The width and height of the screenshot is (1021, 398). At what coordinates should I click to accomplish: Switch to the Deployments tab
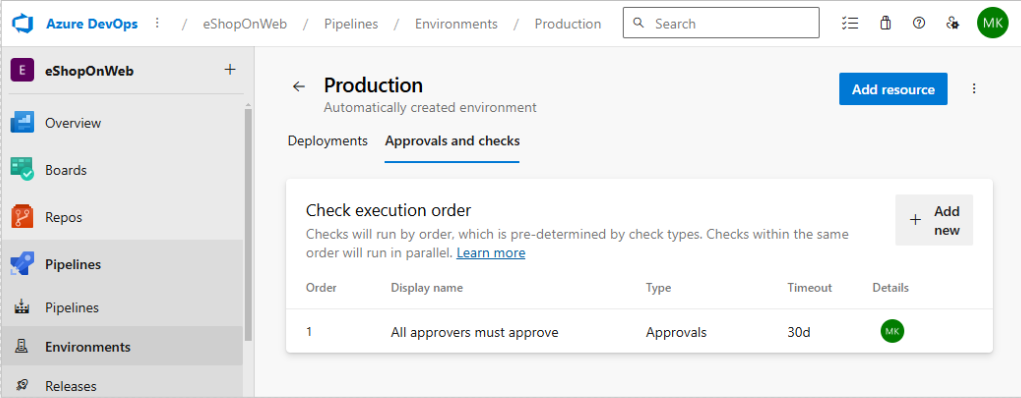[328, 141]
